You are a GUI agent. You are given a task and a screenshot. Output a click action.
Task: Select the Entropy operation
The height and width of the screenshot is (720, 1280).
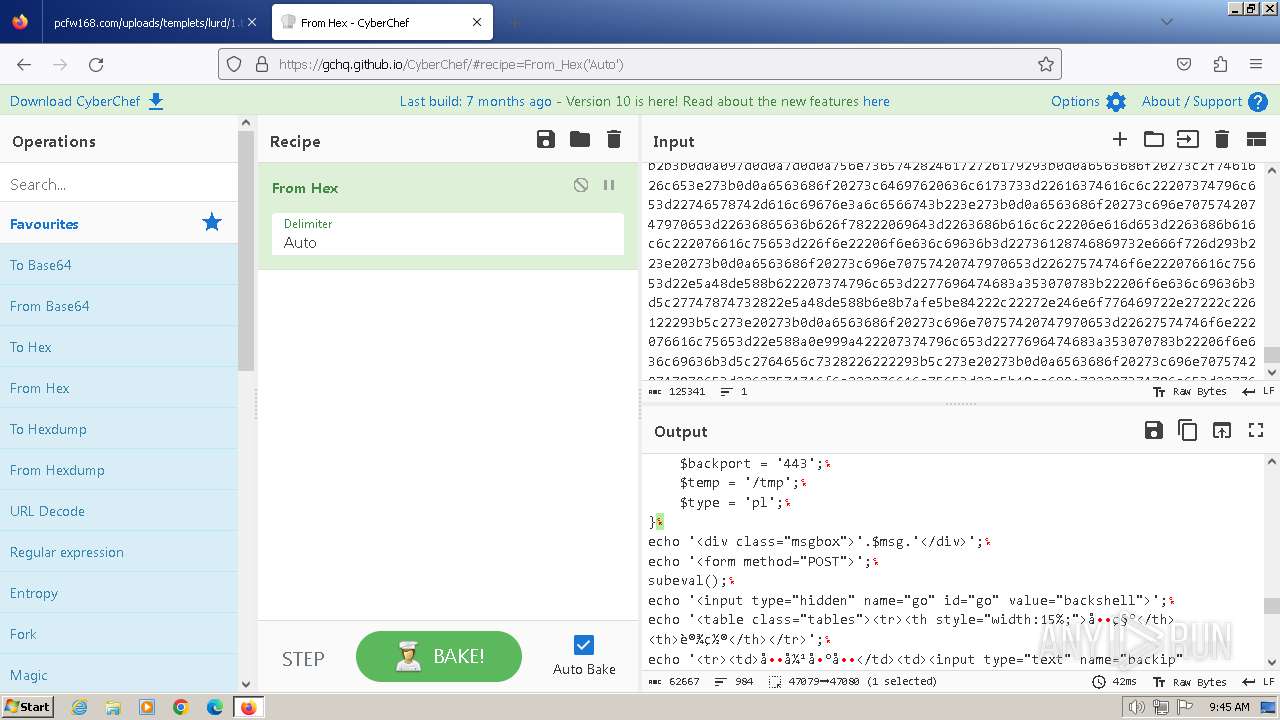click(119, 593)
